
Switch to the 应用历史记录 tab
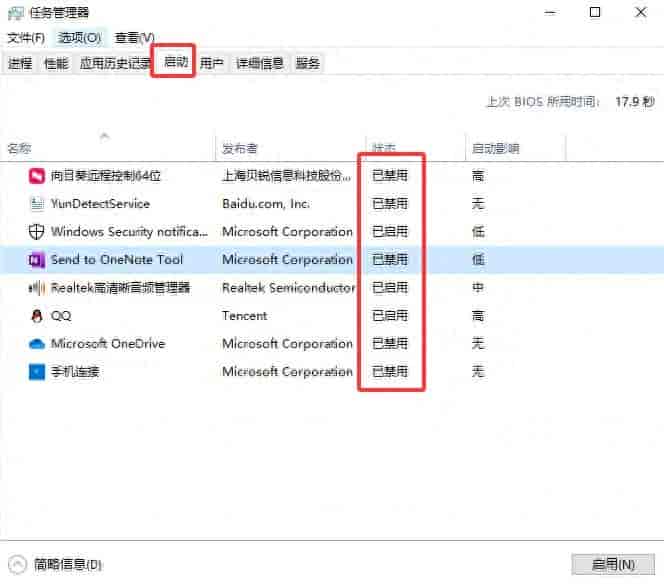click(x=114, y=63)
